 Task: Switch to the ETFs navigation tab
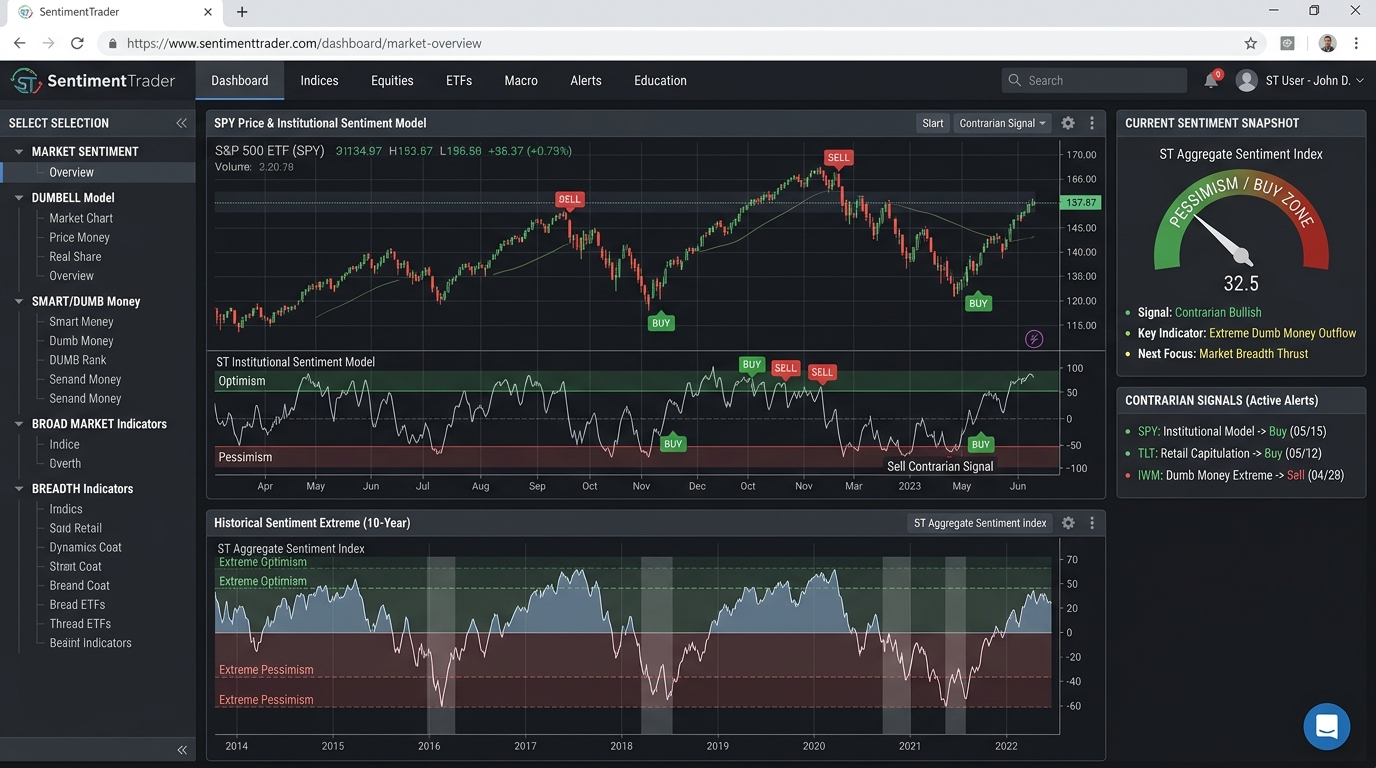(458, 80)
